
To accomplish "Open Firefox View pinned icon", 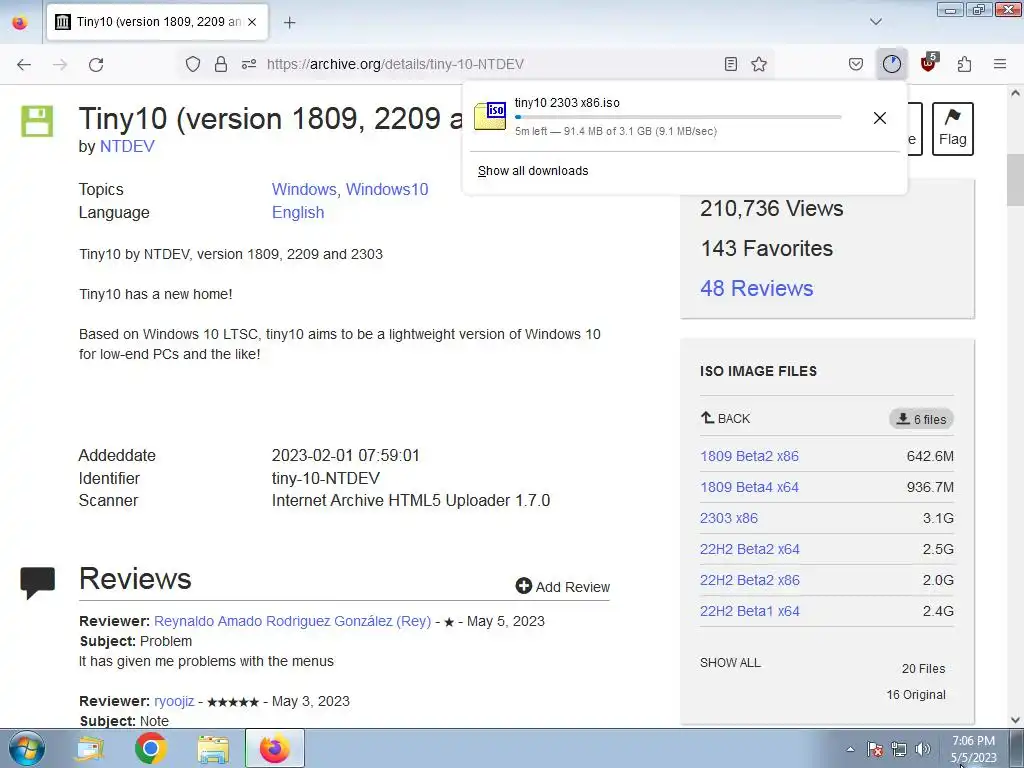I will click(20, 22).
